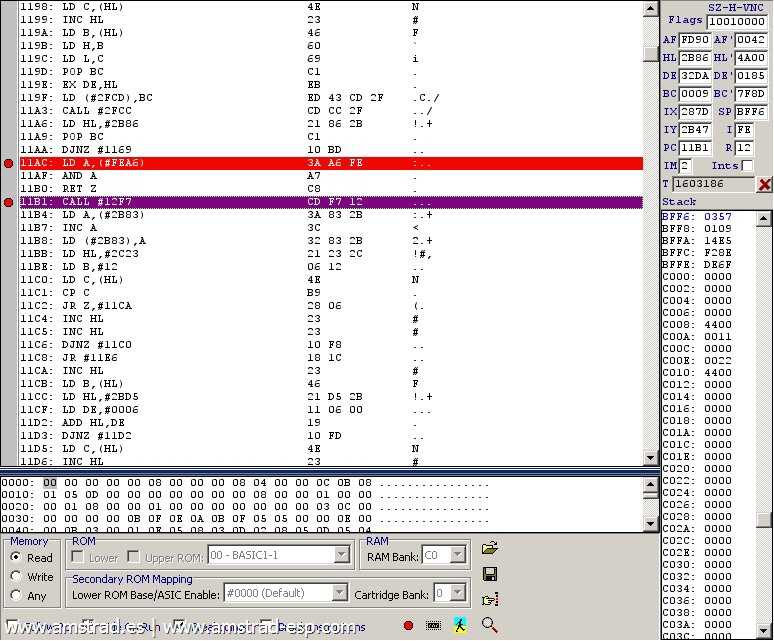
Task: Click the save floppy disk icon
Action: point(489,574)
